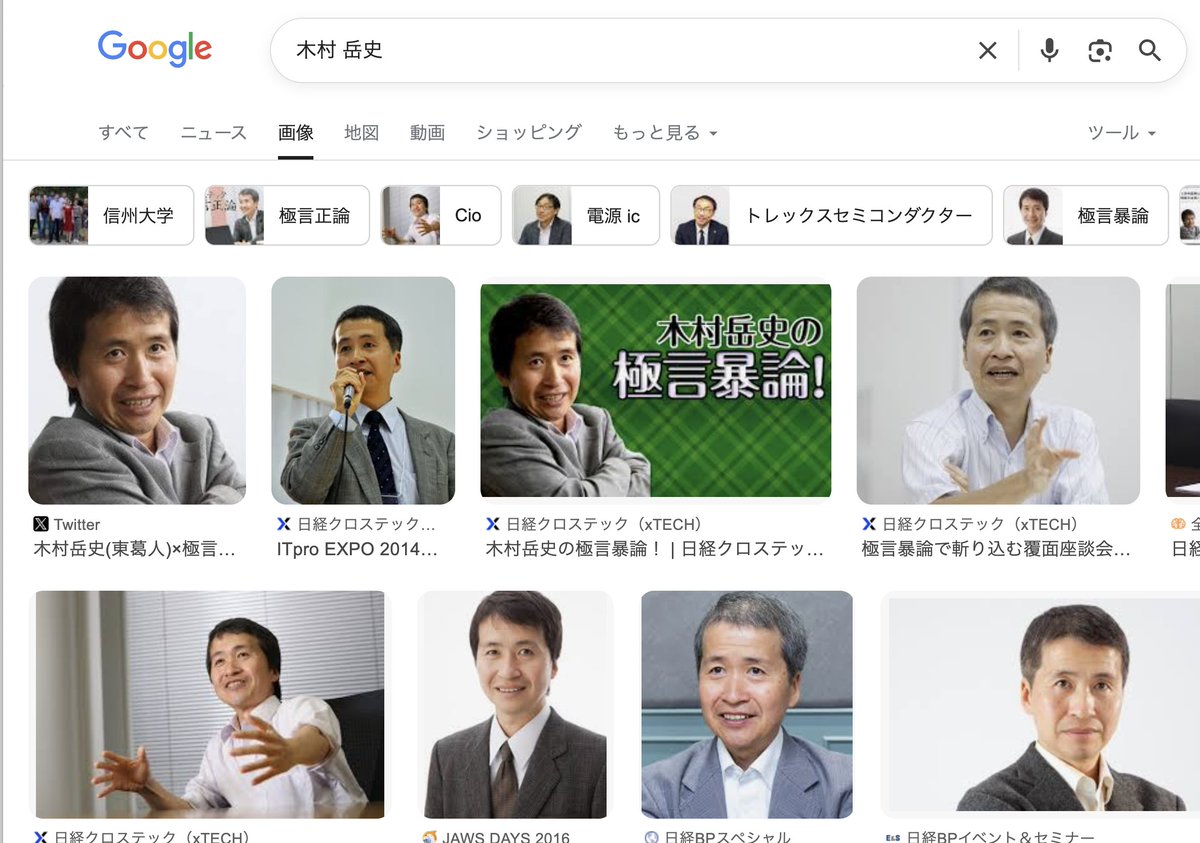Viewport: 1200px width, 843px height.
Task: Select the ニュース tab
Action: [212, 132]
